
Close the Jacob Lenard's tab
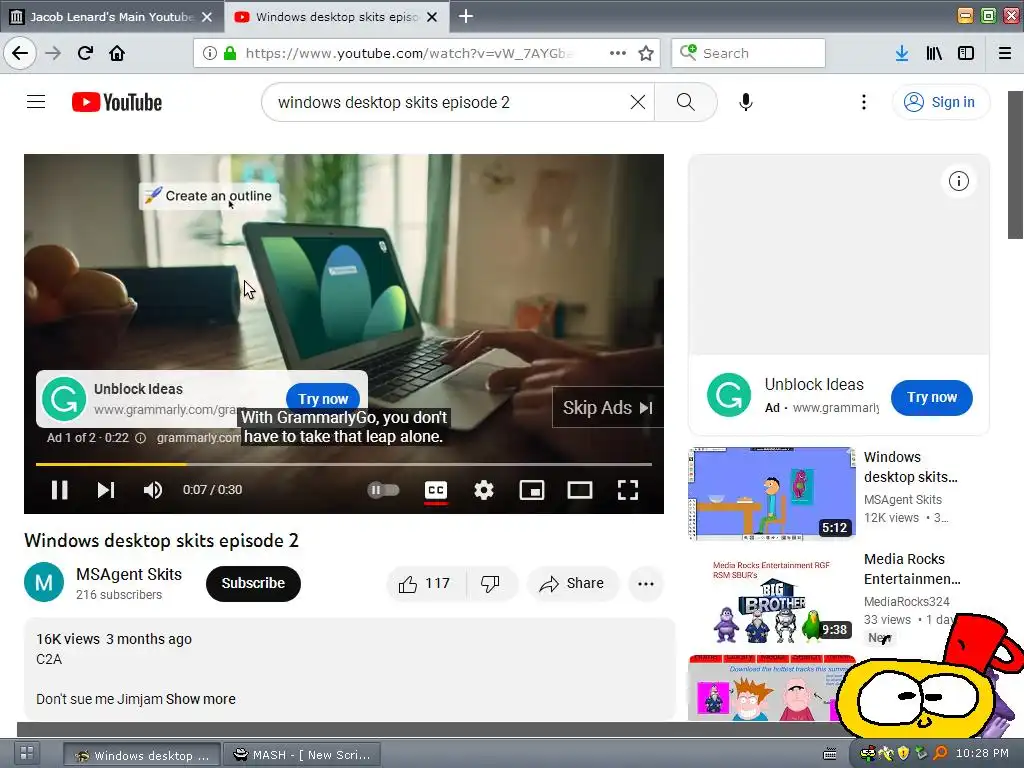[x=206, y=17]
